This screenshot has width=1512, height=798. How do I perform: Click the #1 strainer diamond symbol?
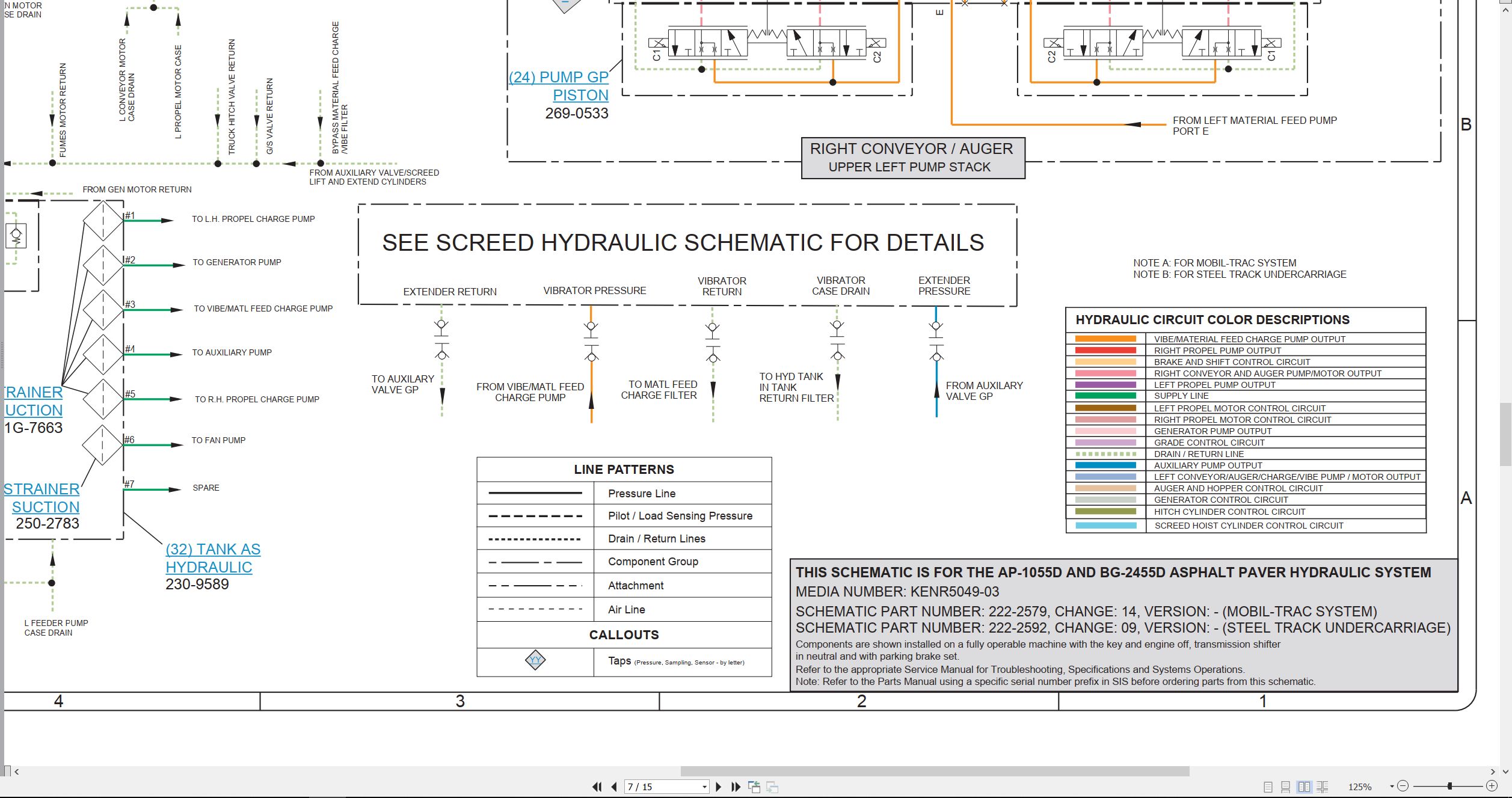click(103, 221)
